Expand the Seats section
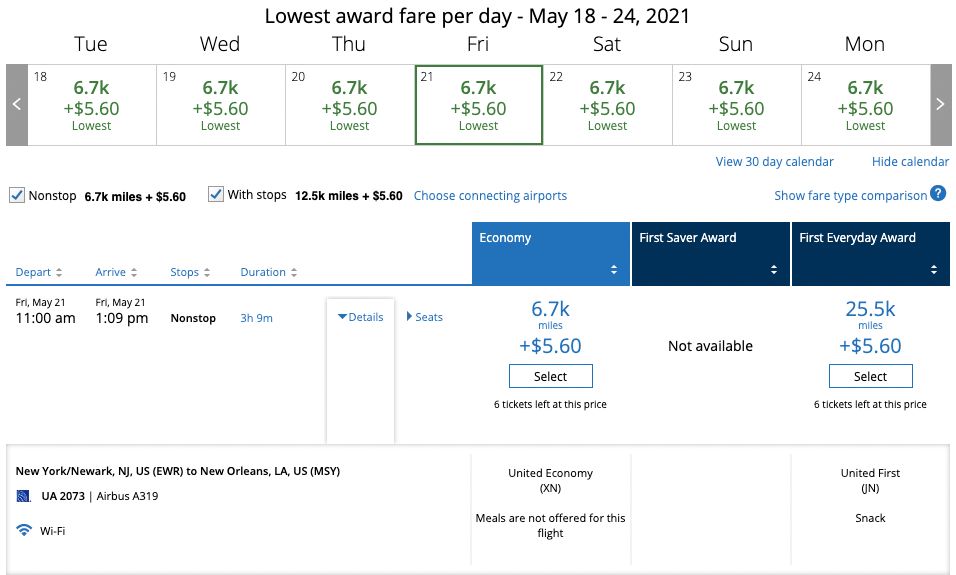This screenshot has height=575, width=956. (424, 317)
